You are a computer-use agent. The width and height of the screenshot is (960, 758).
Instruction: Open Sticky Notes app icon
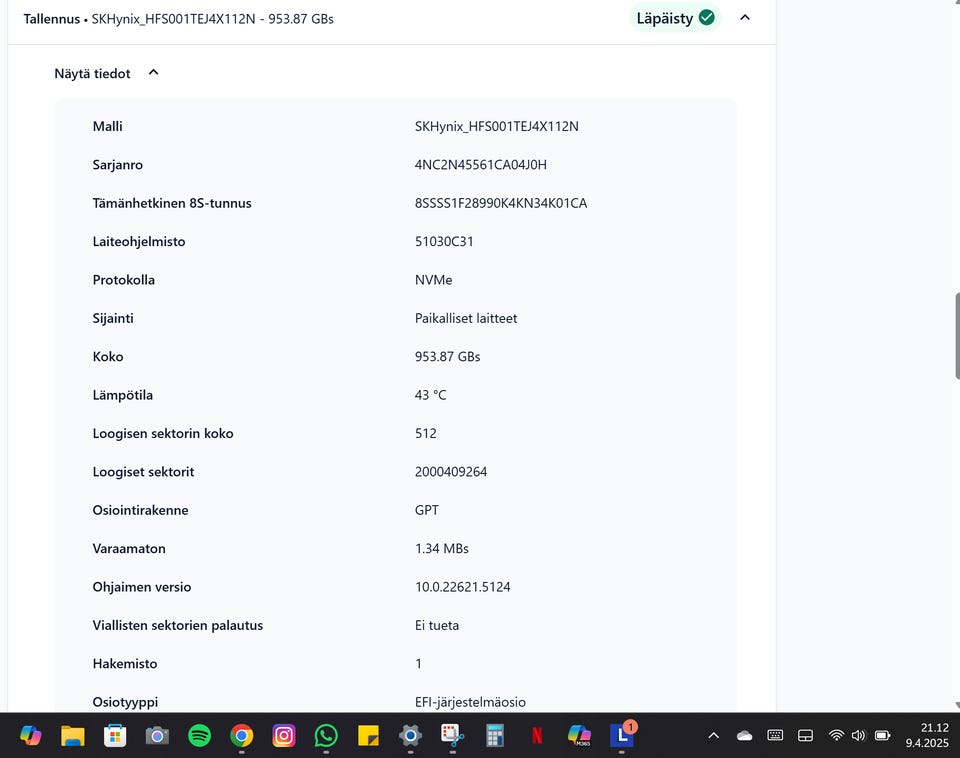click(368, 735)
